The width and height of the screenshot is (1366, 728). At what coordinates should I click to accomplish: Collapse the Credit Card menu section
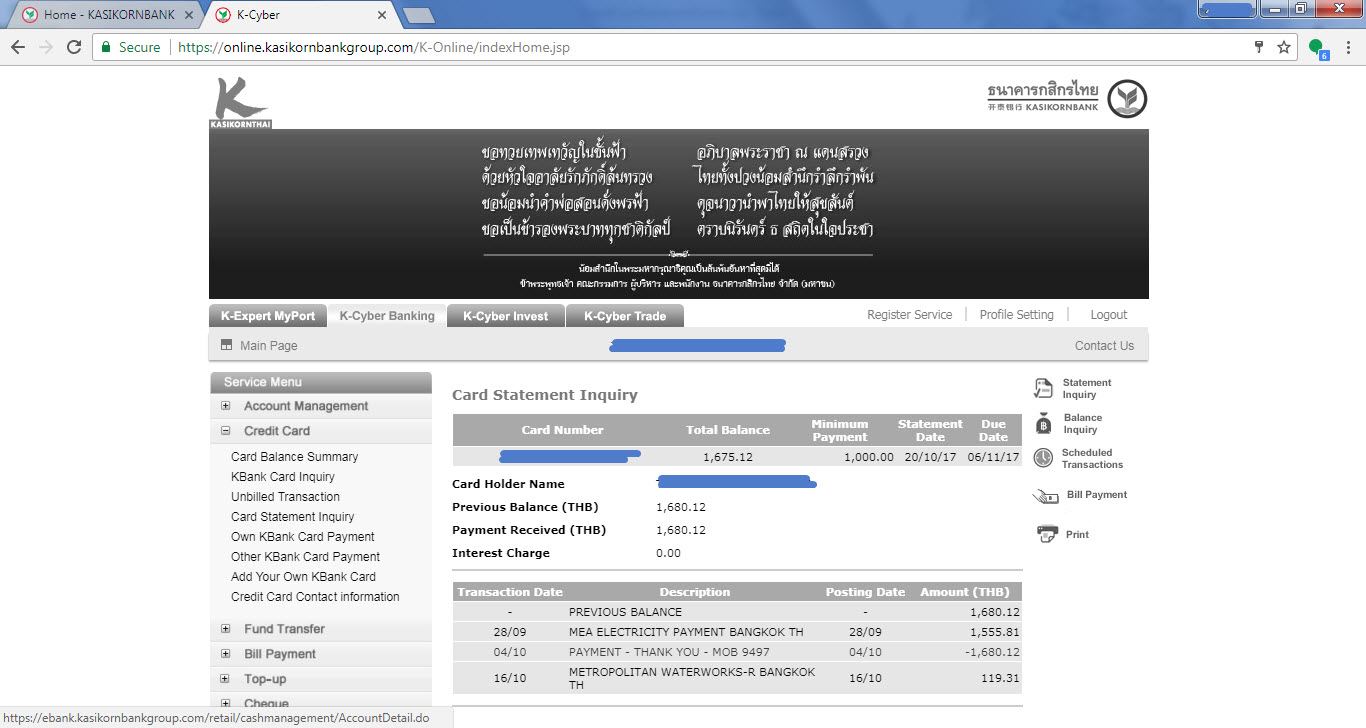pyautogui.click(x=226, y=431)
